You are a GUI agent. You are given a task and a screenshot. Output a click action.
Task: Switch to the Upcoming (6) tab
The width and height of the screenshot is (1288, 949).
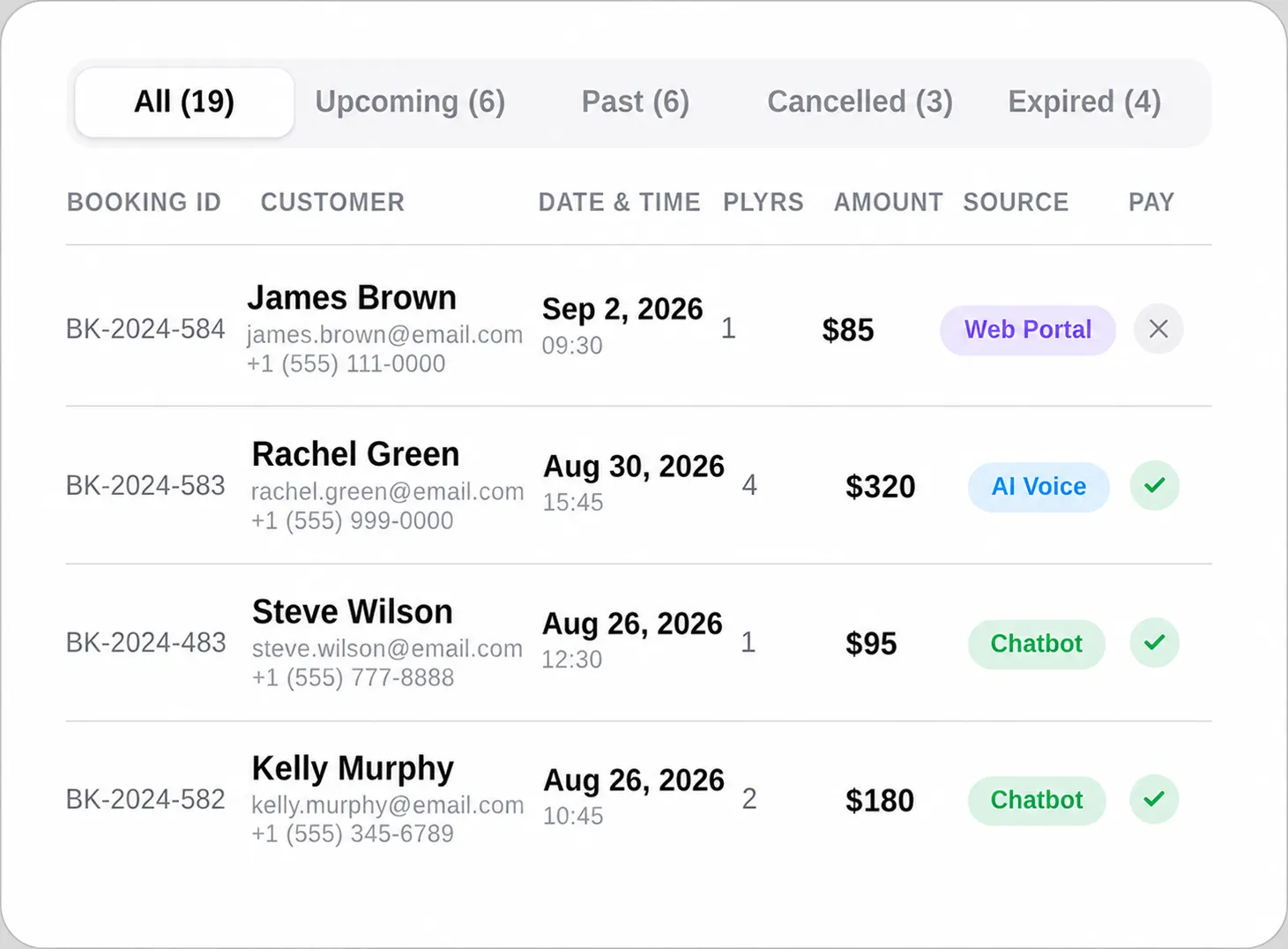pos(410,102)
